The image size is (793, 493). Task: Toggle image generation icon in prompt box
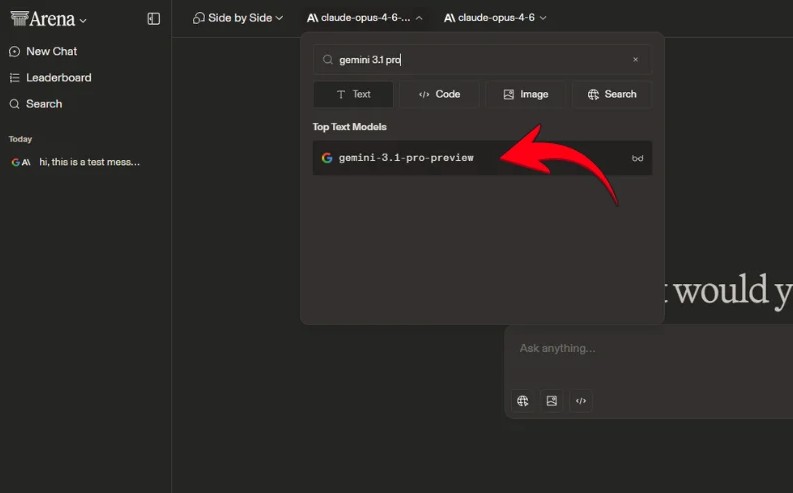point(552,401)
